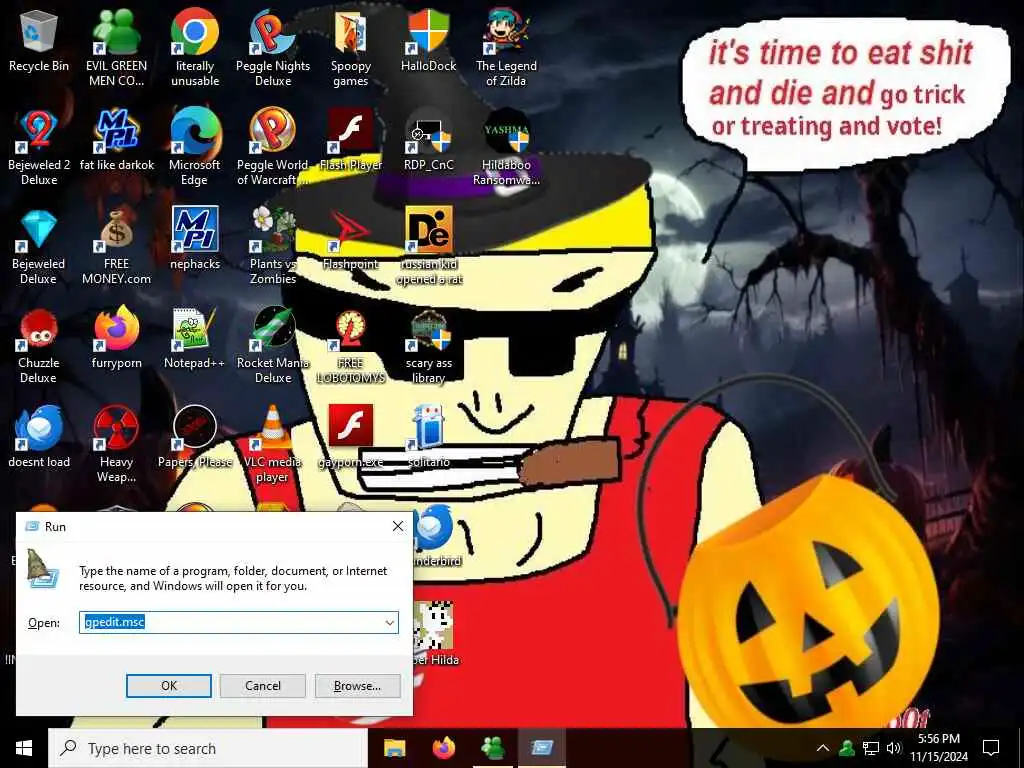Open the Hilda pixel-art desktop icon
The width and height of the screenshot is (1024, 768).
(436, 633)
